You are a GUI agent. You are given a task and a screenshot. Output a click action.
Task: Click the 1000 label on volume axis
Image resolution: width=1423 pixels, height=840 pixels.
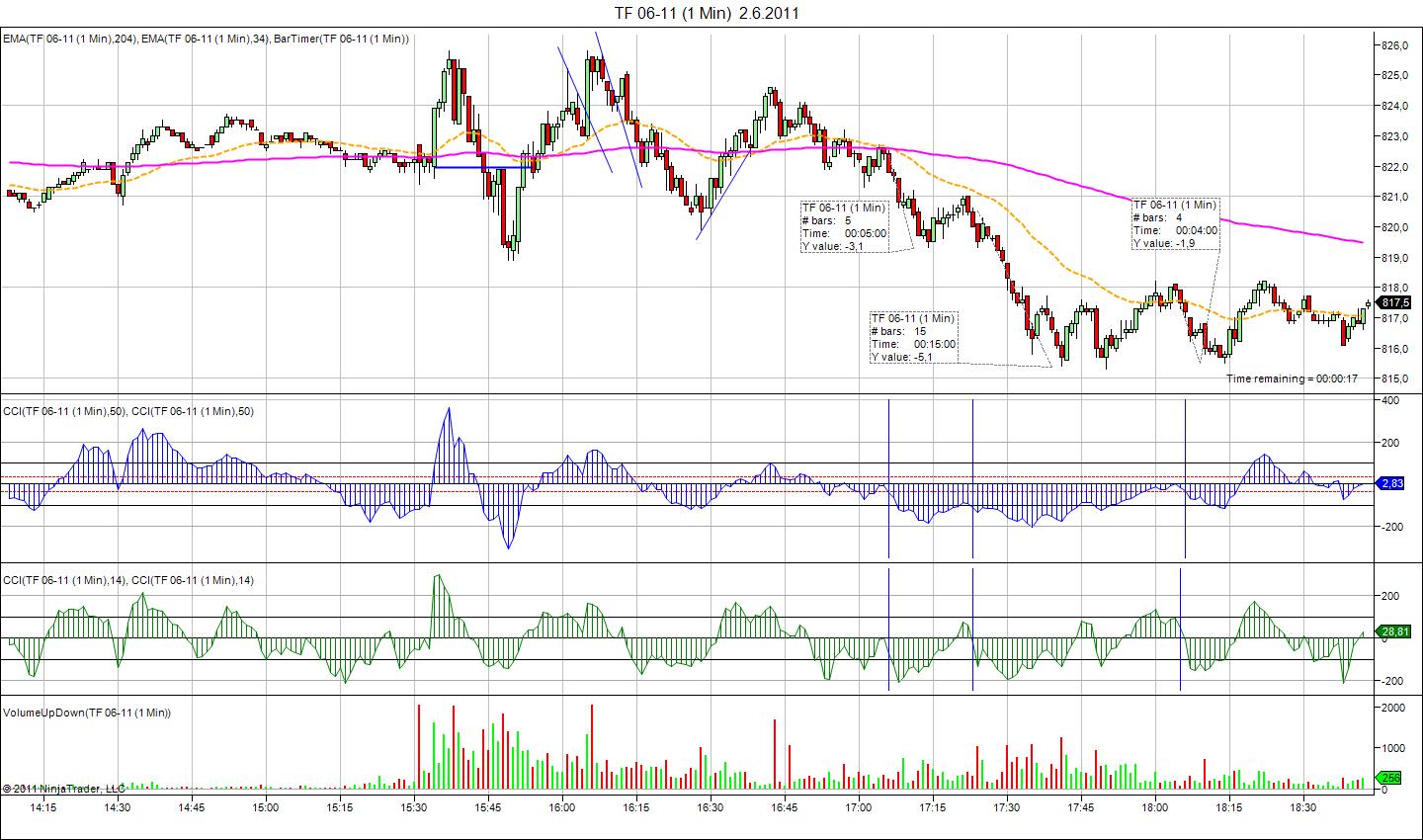tap(1392, 748)
